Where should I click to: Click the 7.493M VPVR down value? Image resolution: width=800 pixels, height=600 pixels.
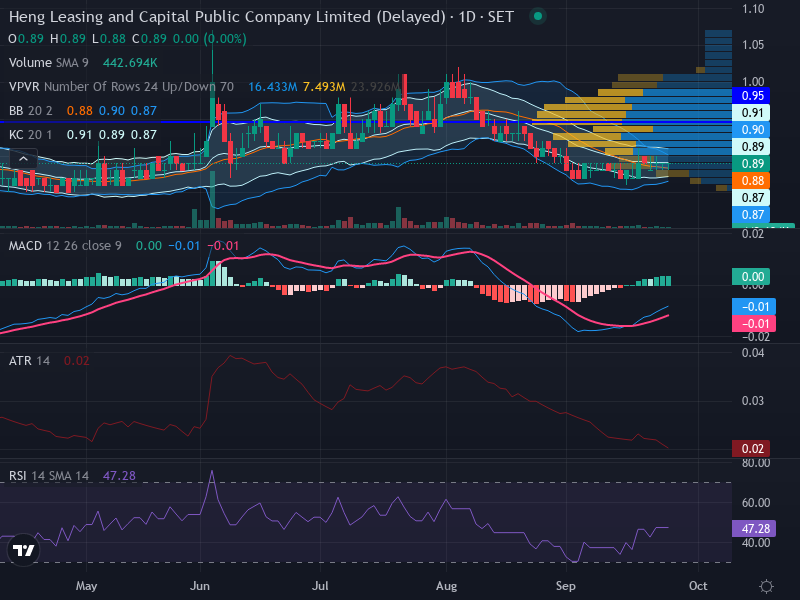pos(324,87)
